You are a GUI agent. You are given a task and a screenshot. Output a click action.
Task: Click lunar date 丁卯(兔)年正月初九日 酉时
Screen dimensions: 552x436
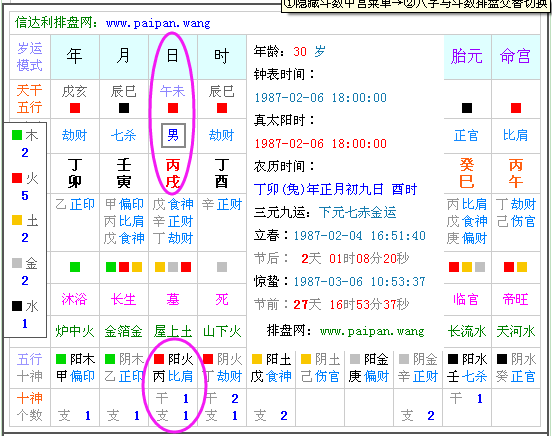(x=335, y=189)
